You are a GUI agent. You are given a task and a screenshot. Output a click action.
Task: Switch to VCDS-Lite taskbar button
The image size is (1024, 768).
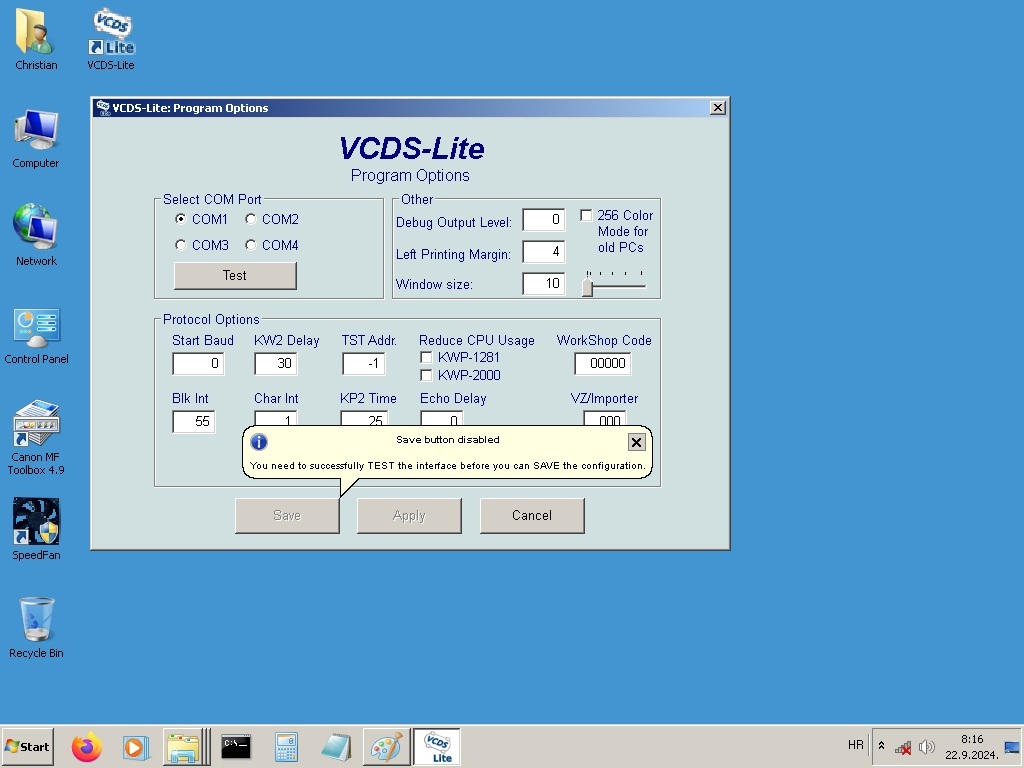(x=437, y=746)
